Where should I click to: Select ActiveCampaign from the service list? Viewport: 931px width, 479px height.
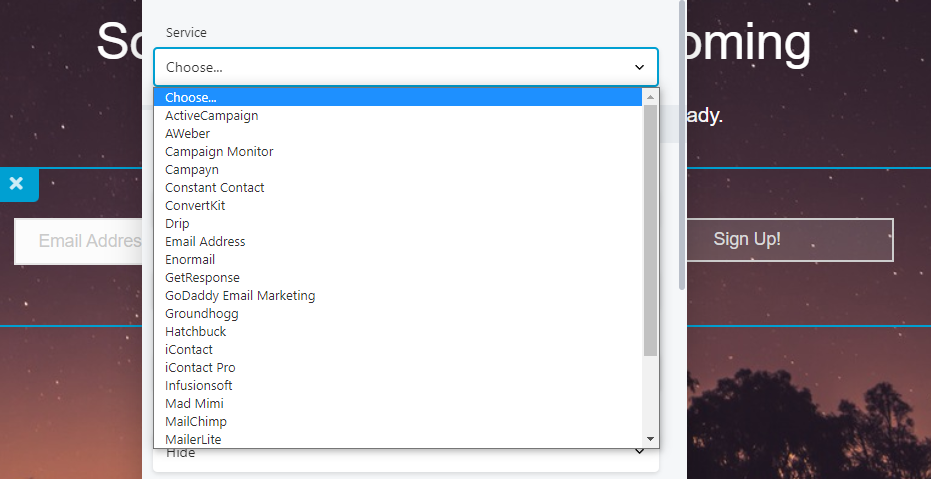(211, 116)
